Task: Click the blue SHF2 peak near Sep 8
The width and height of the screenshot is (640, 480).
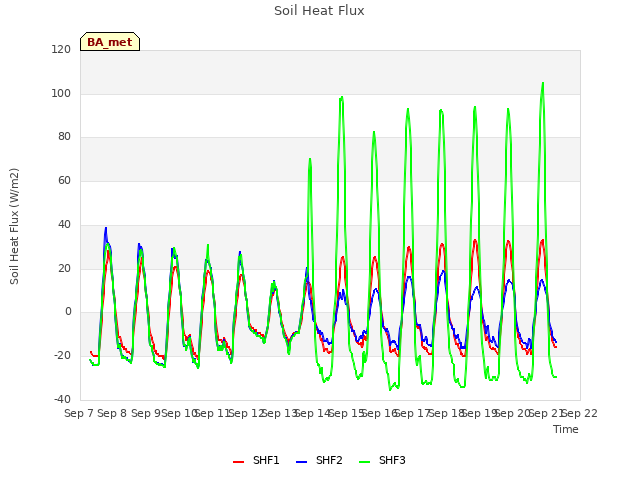Action: tap(106, 228)
